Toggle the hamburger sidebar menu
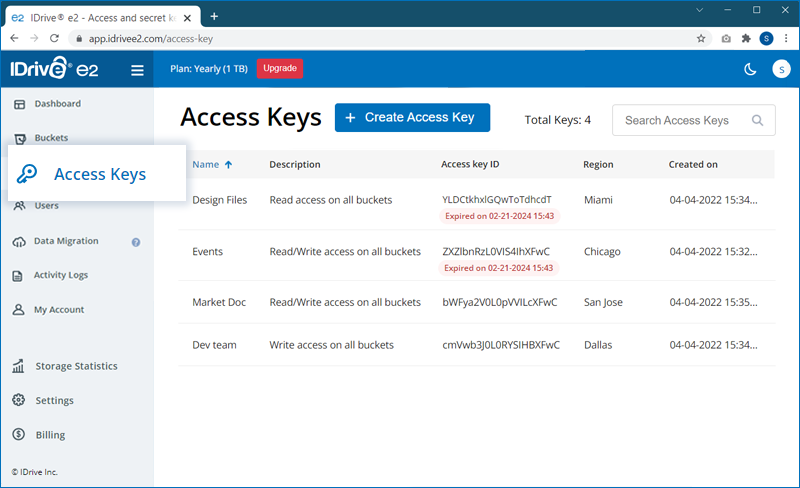The height and width of the screenshot is (488, 800). tap(137, 70)
